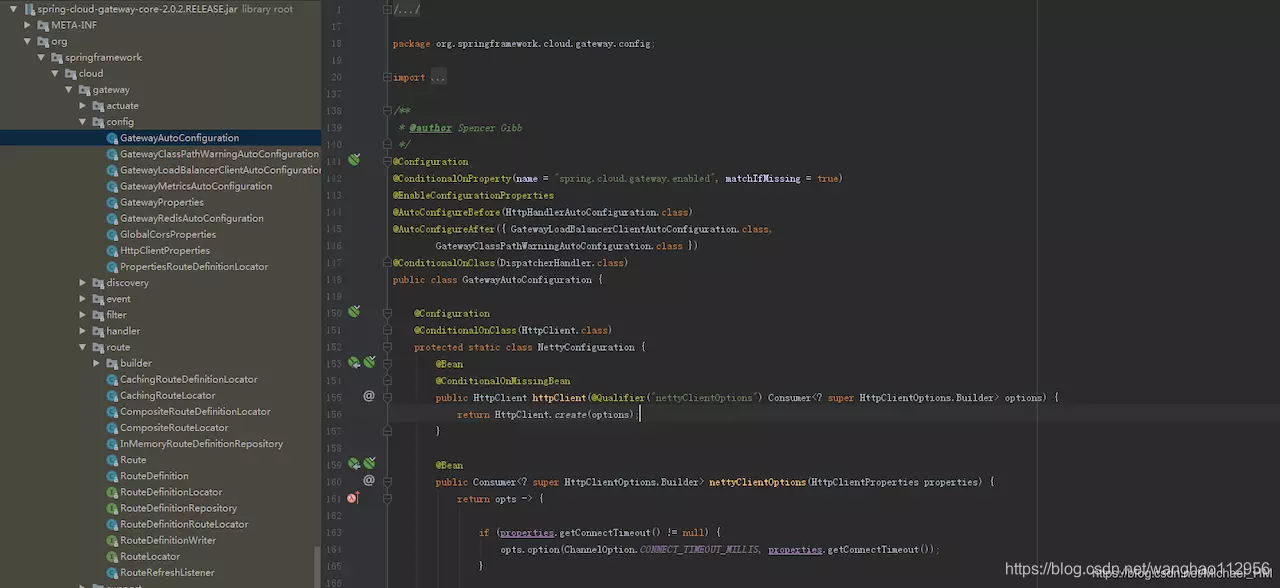Viewport: 1280px width, 588px height.
Task: Click the class icon beside GatewayMetricsAutoConfiguration
Action: tap(112, 186)
